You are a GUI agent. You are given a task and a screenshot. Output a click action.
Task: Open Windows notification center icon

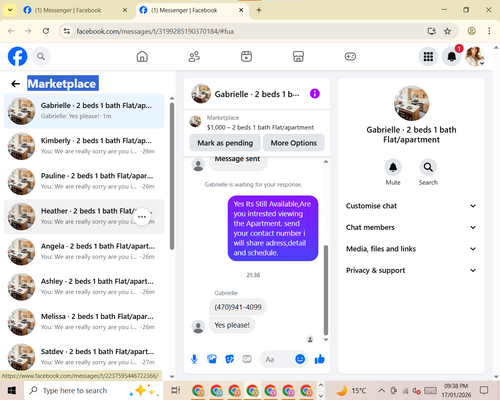point(484,390)
